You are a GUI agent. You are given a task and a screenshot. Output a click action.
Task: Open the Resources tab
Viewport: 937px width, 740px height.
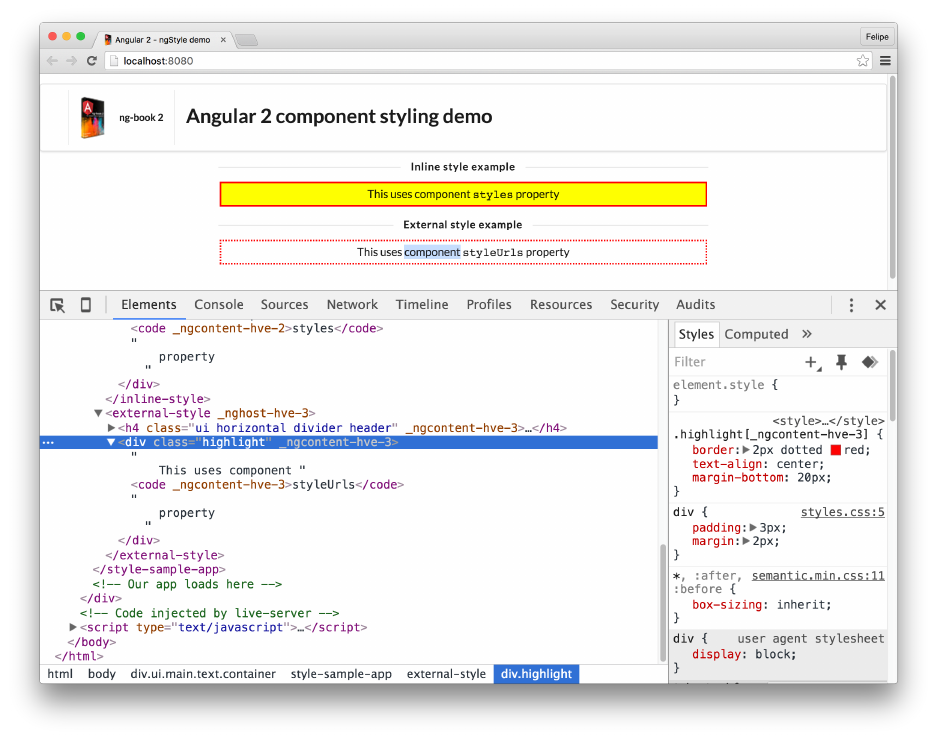tap(561, 305)
